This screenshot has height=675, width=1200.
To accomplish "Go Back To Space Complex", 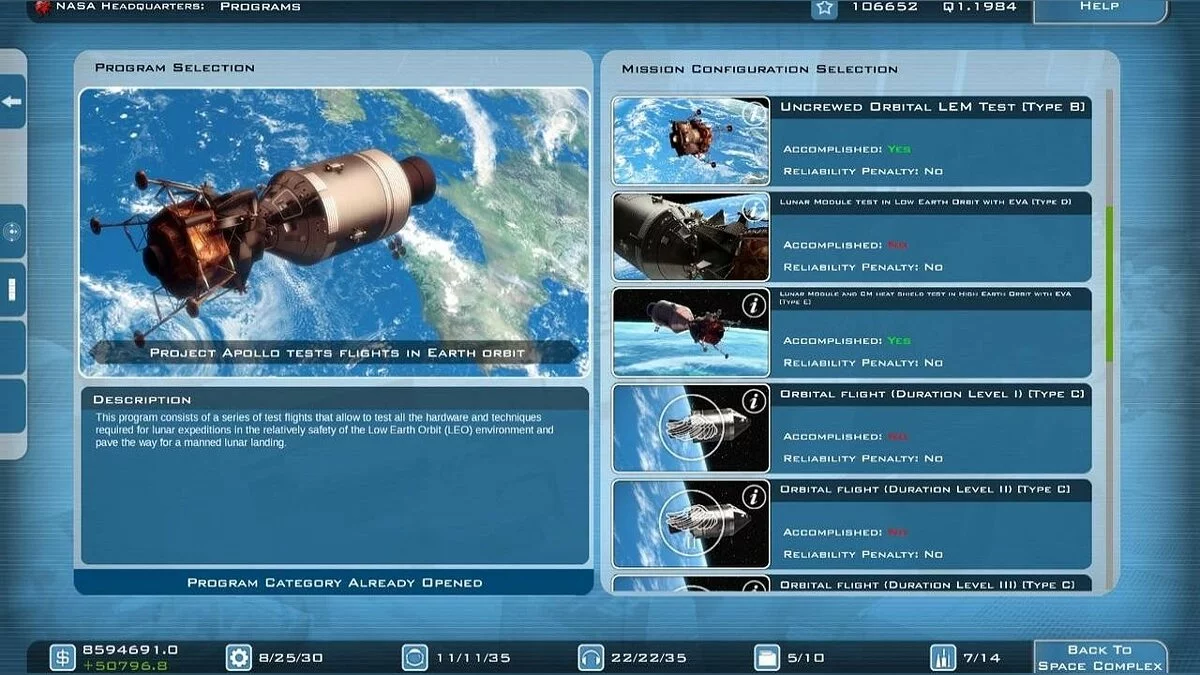I will [x=1100, y=658].
